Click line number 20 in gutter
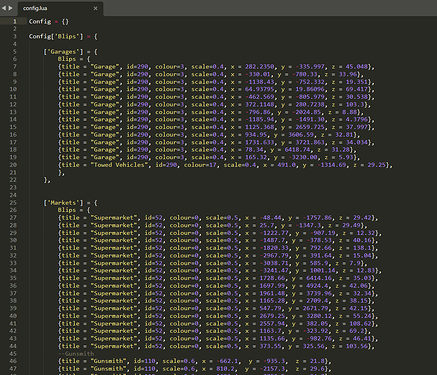437x375 pixels. 13,165
